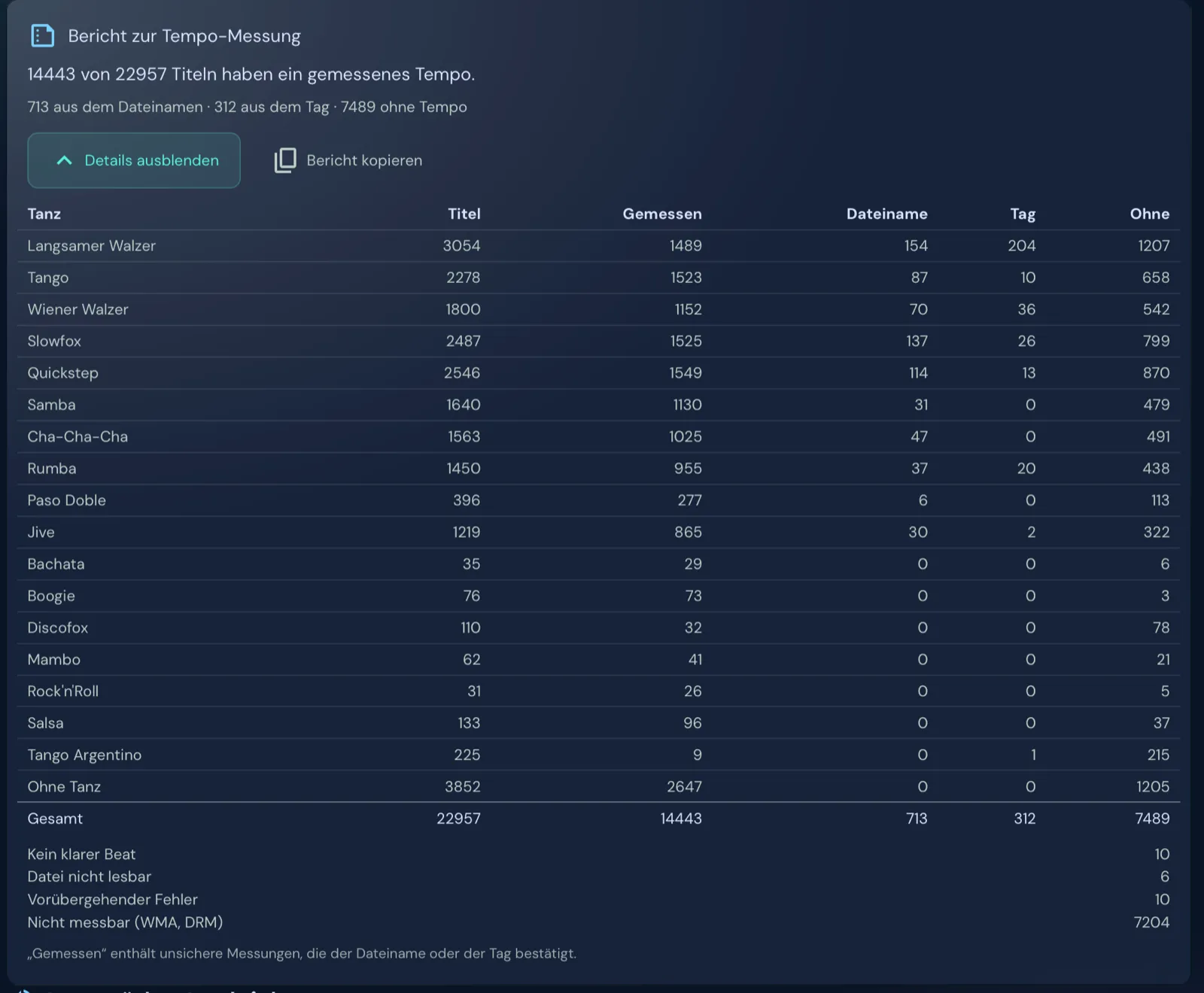Viewport: 1204px width, 993px height.
Task: Select the Wiener Walzer row
Action: click(x=598, y=309)
